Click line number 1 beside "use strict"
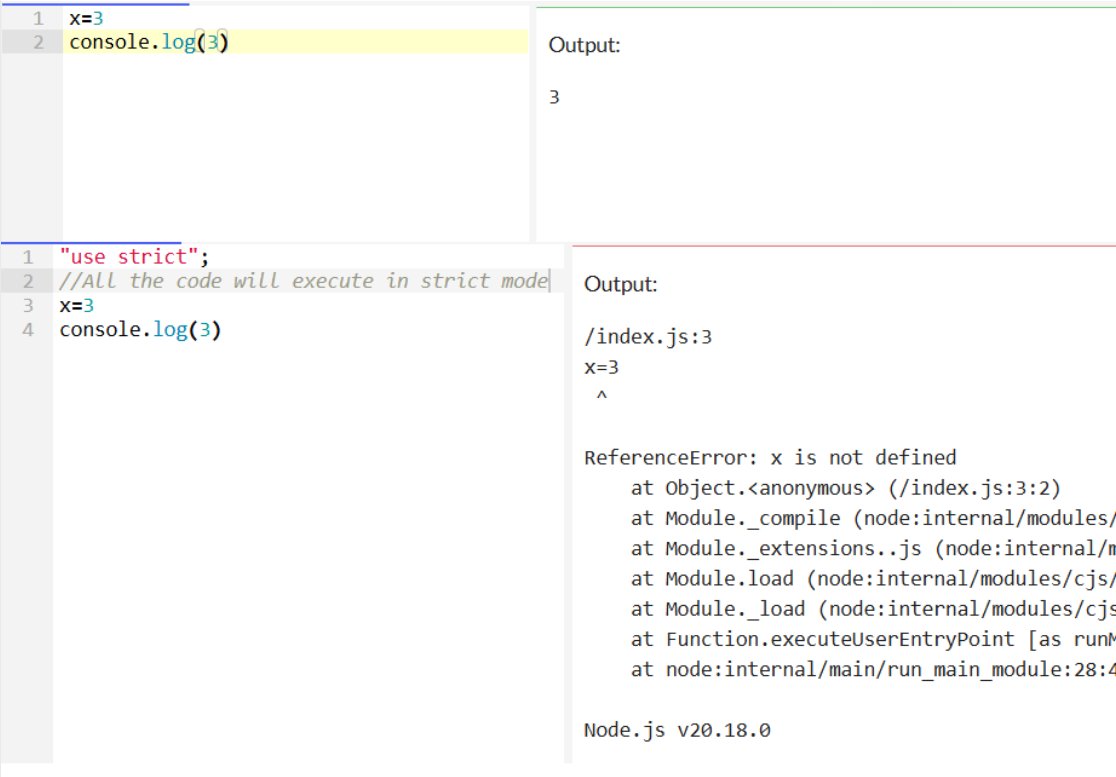Screen dimensions: 1116x777 pyautogui.click(x=28, y=257)
